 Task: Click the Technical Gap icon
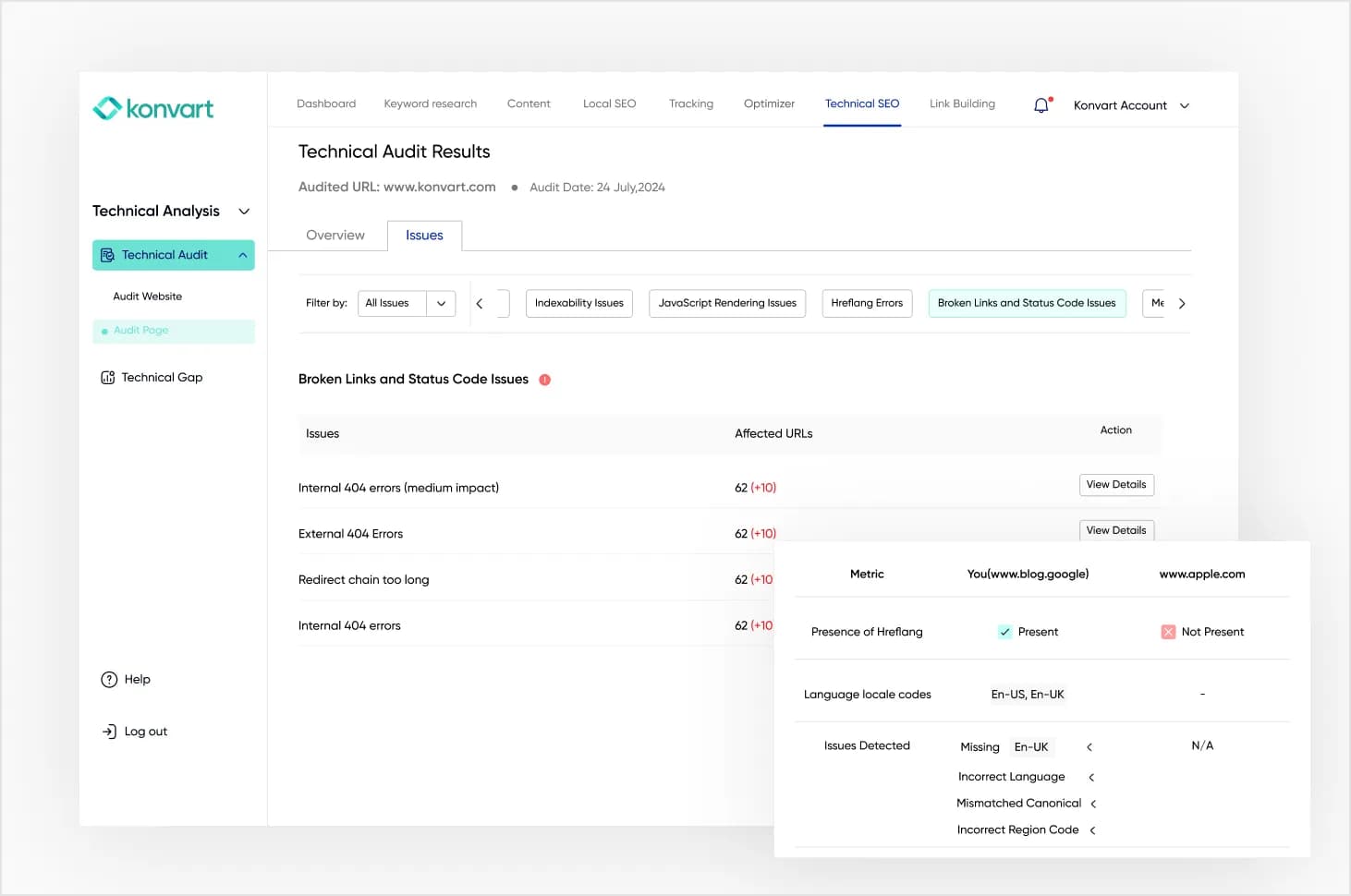coord(108,378)
